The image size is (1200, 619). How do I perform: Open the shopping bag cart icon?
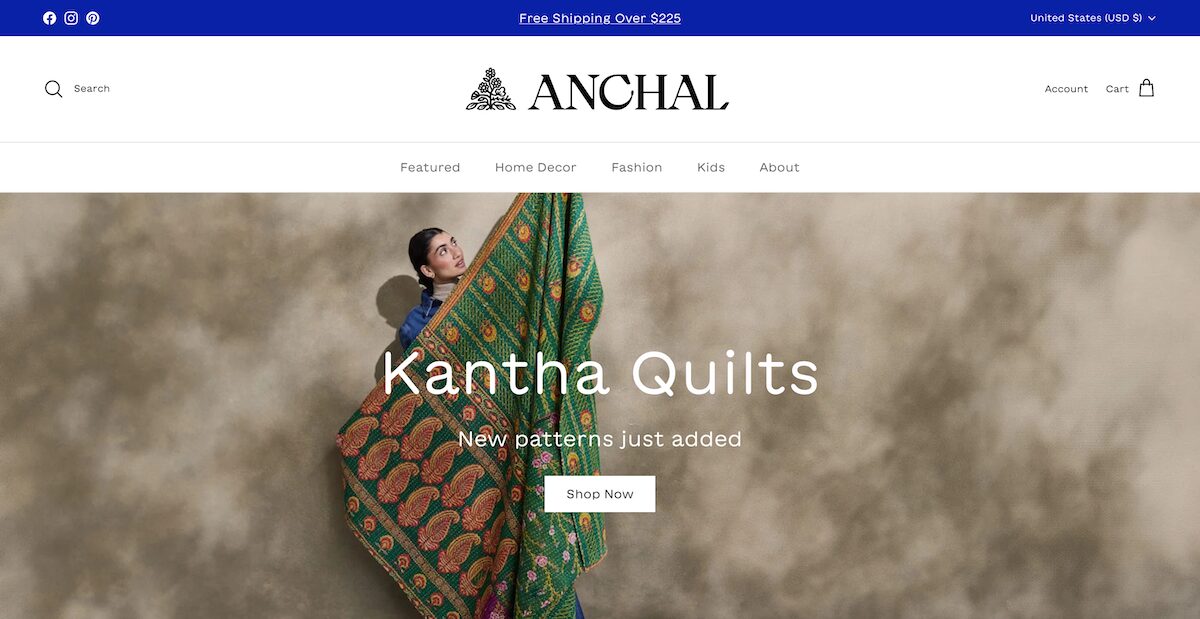[x=1147, y=88]
